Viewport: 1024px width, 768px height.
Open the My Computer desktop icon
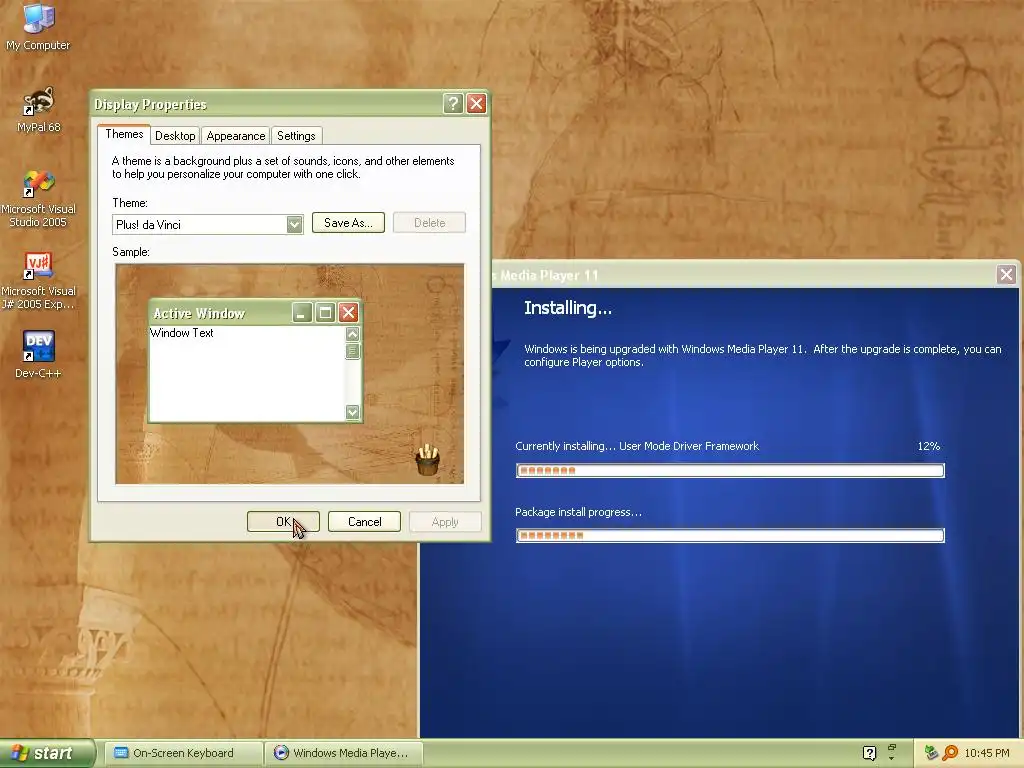tap(38, 26)
